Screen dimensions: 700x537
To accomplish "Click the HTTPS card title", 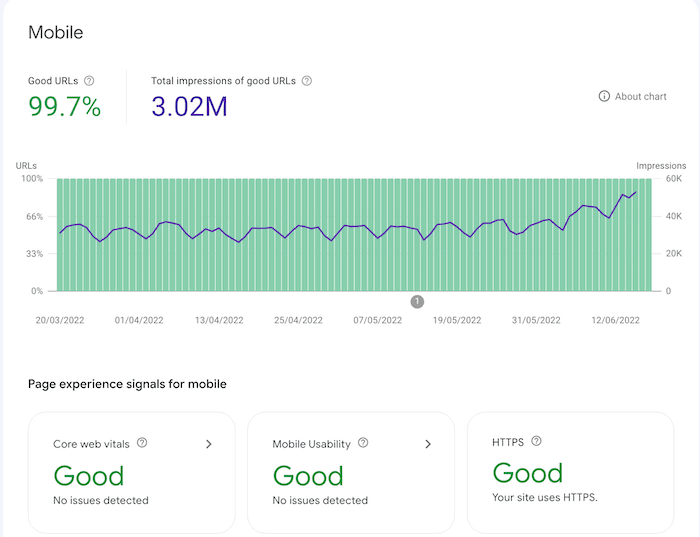I will (509, 441).
